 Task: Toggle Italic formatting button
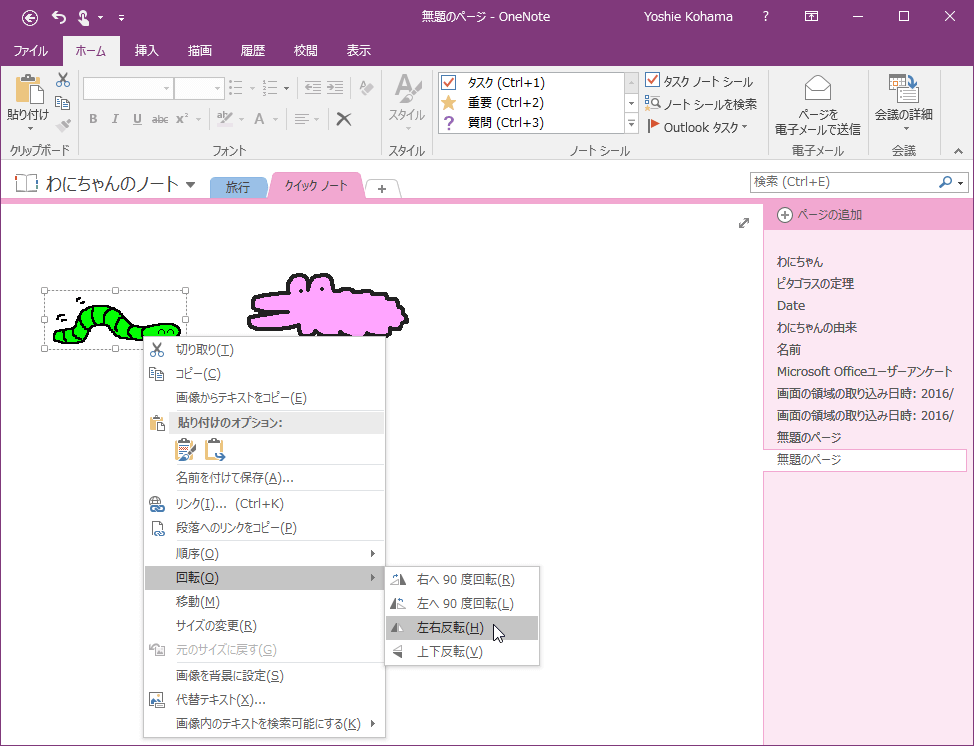click(115, 119)
